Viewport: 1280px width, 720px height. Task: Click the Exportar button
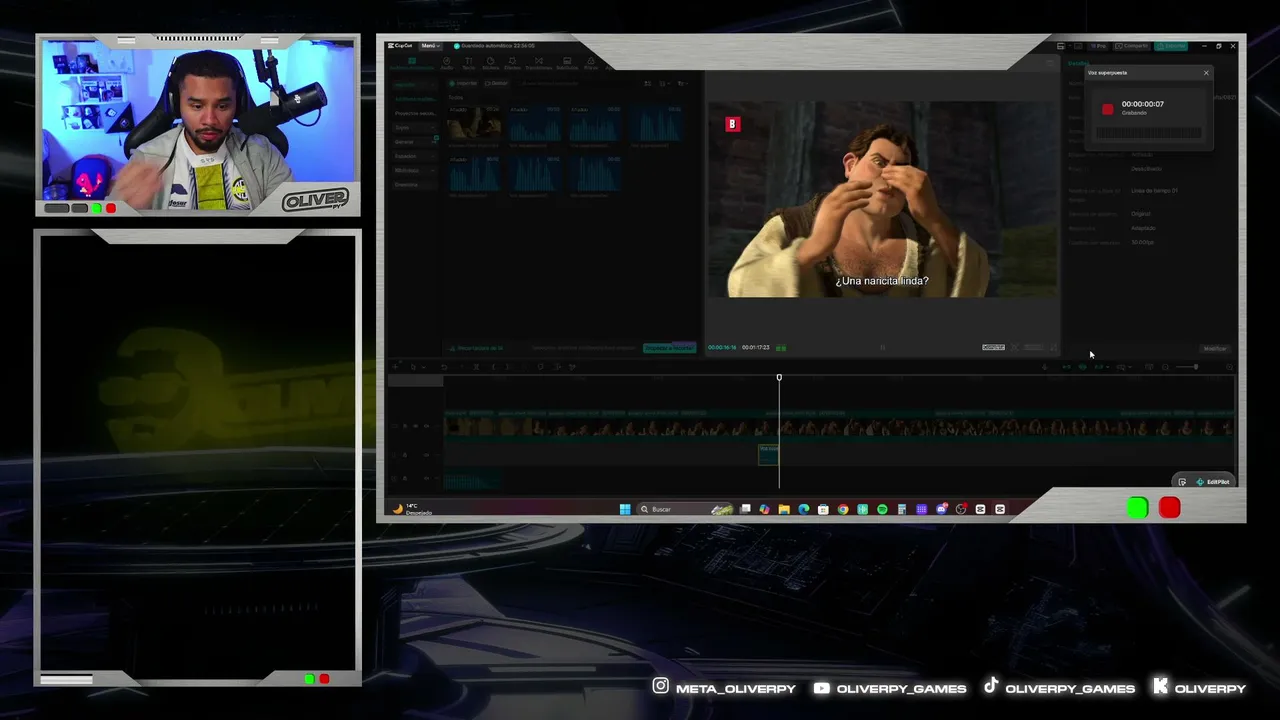coord(1172,46)
